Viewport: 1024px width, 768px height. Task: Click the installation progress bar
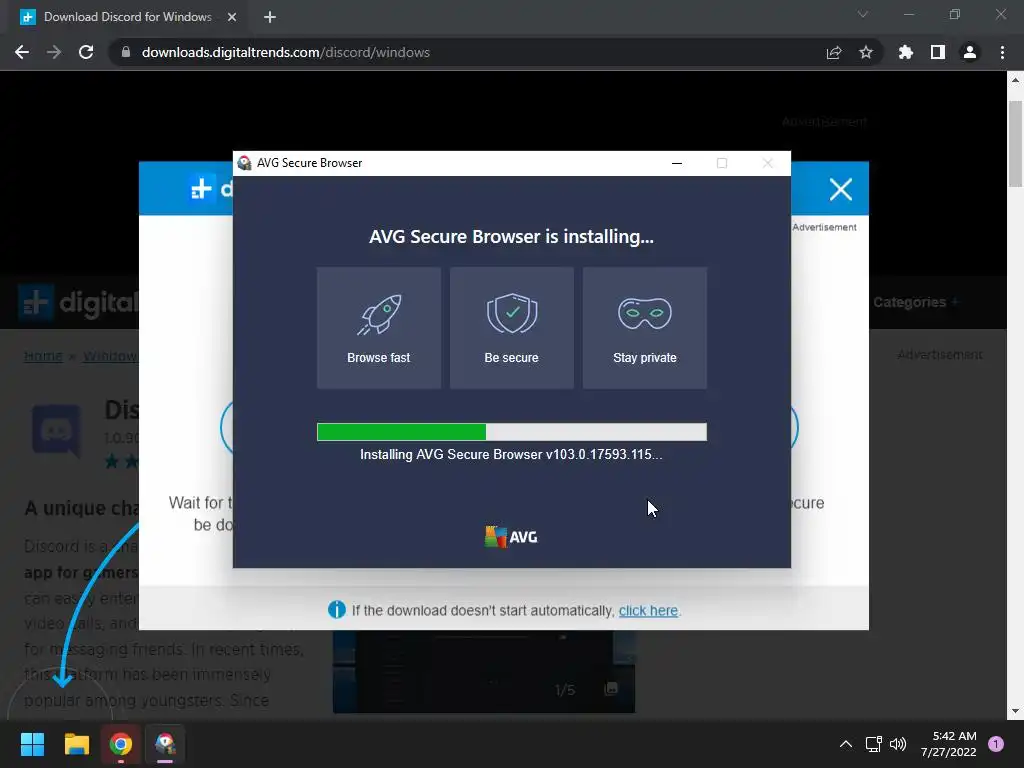coord(511,432)
